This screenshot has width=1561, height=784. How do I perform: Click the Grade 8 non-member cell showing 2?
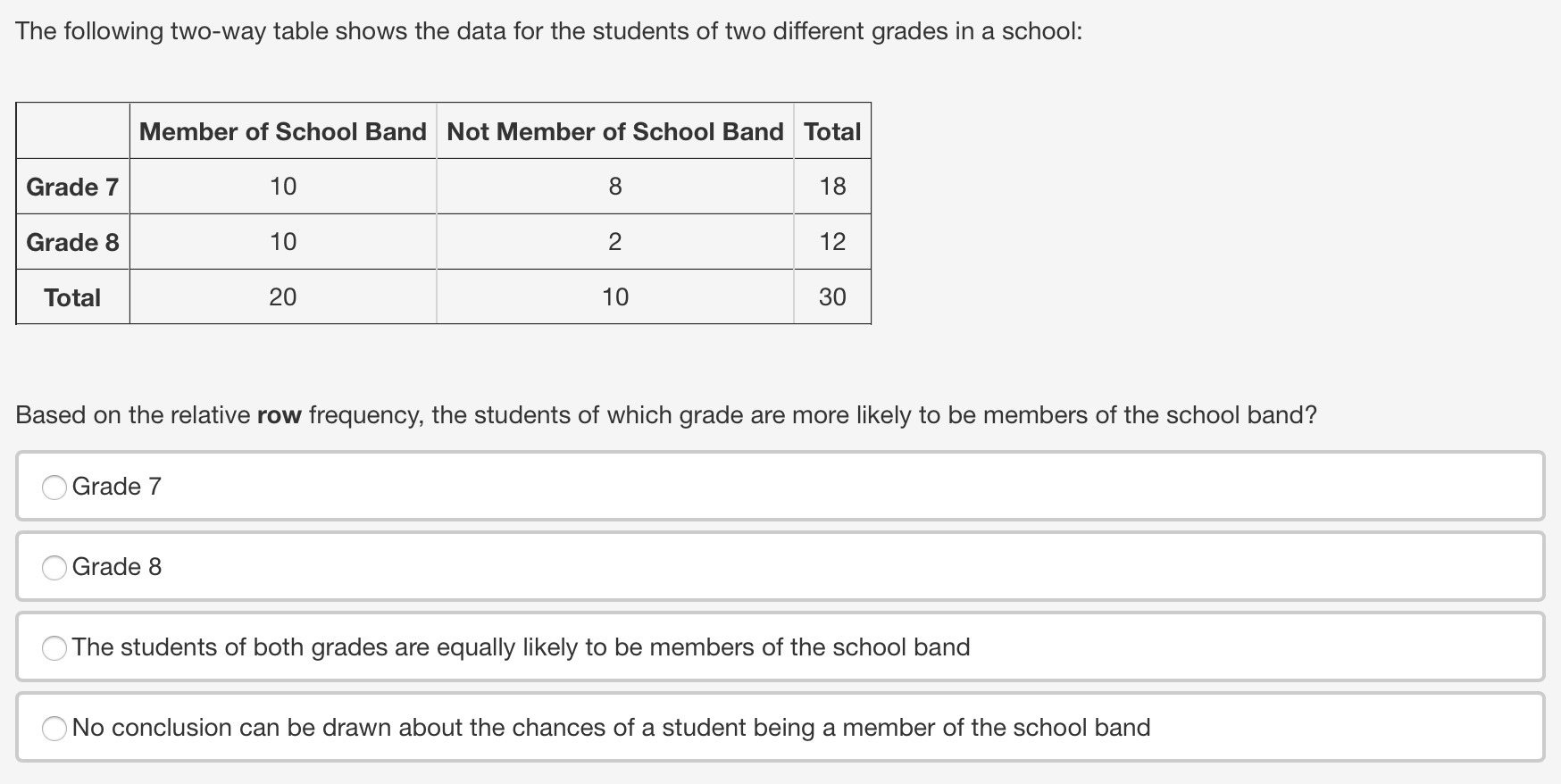pyautogui.click(x=614, y=242)
